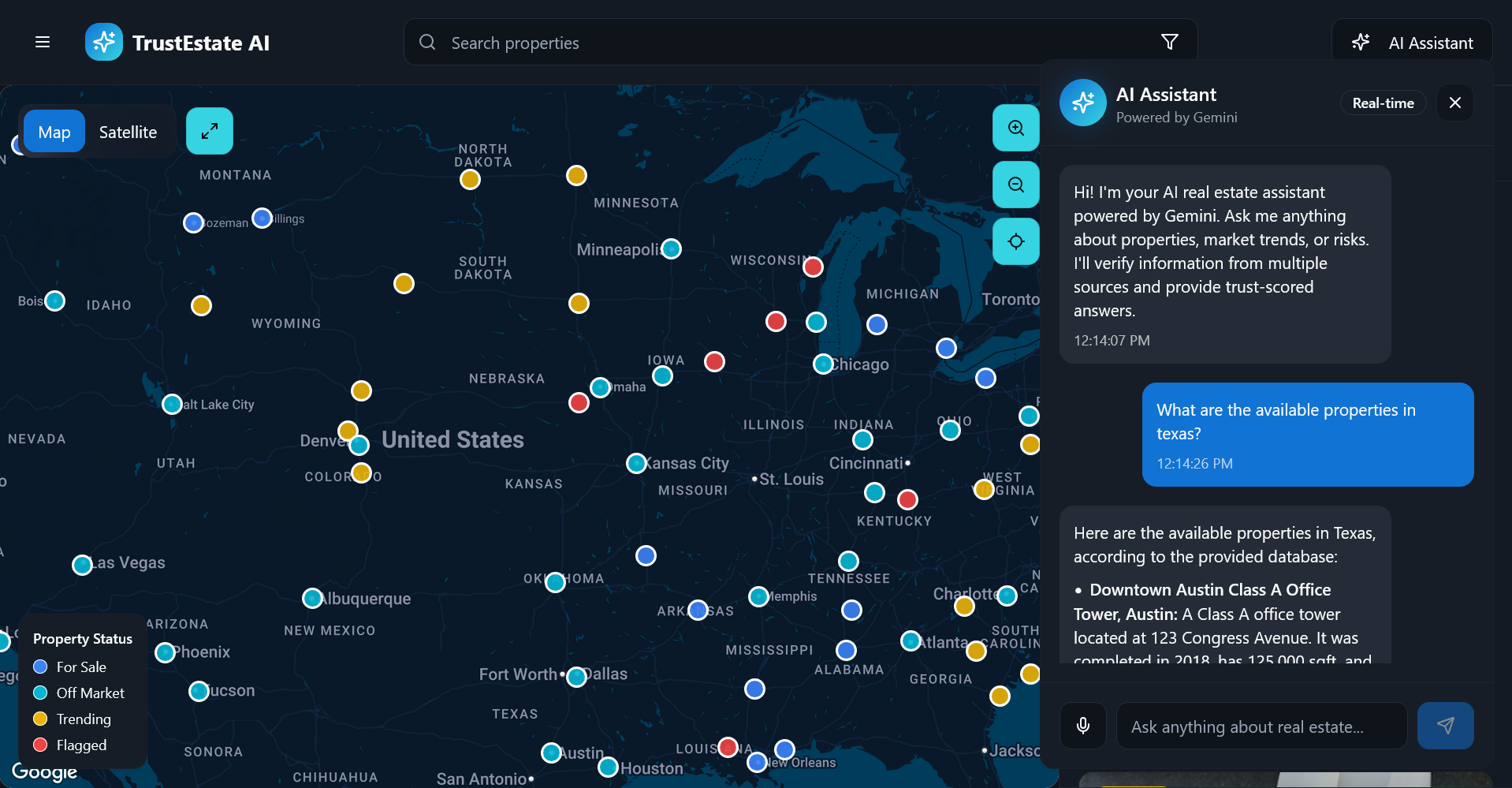Open the Phoenix property marker
The width and height of the screenshot is (1512, 788).
pos(165,652)
